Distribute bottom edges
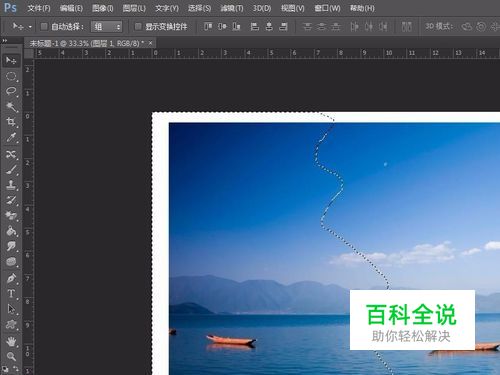The height and width of the screenshot is (375, 500). (x=336, y=26)
